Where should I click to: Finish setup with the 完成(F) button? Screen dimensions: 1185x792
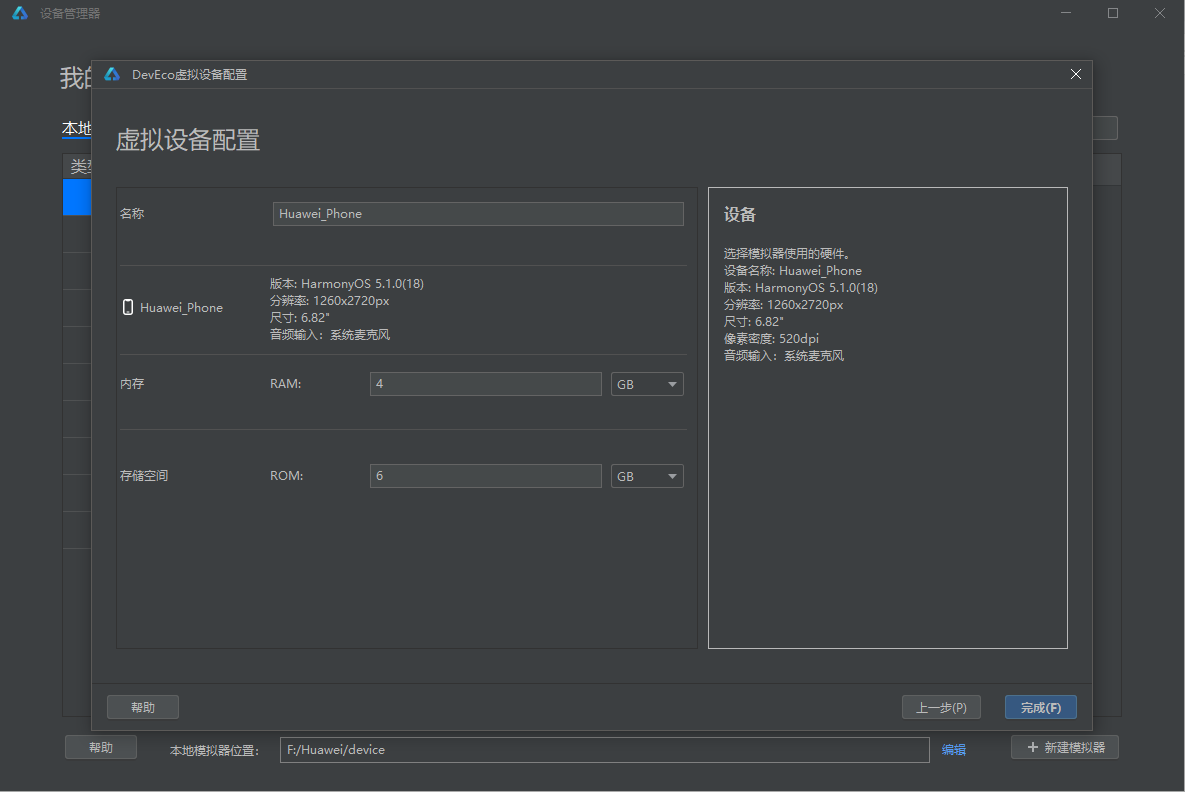[x=1040, y=708]
